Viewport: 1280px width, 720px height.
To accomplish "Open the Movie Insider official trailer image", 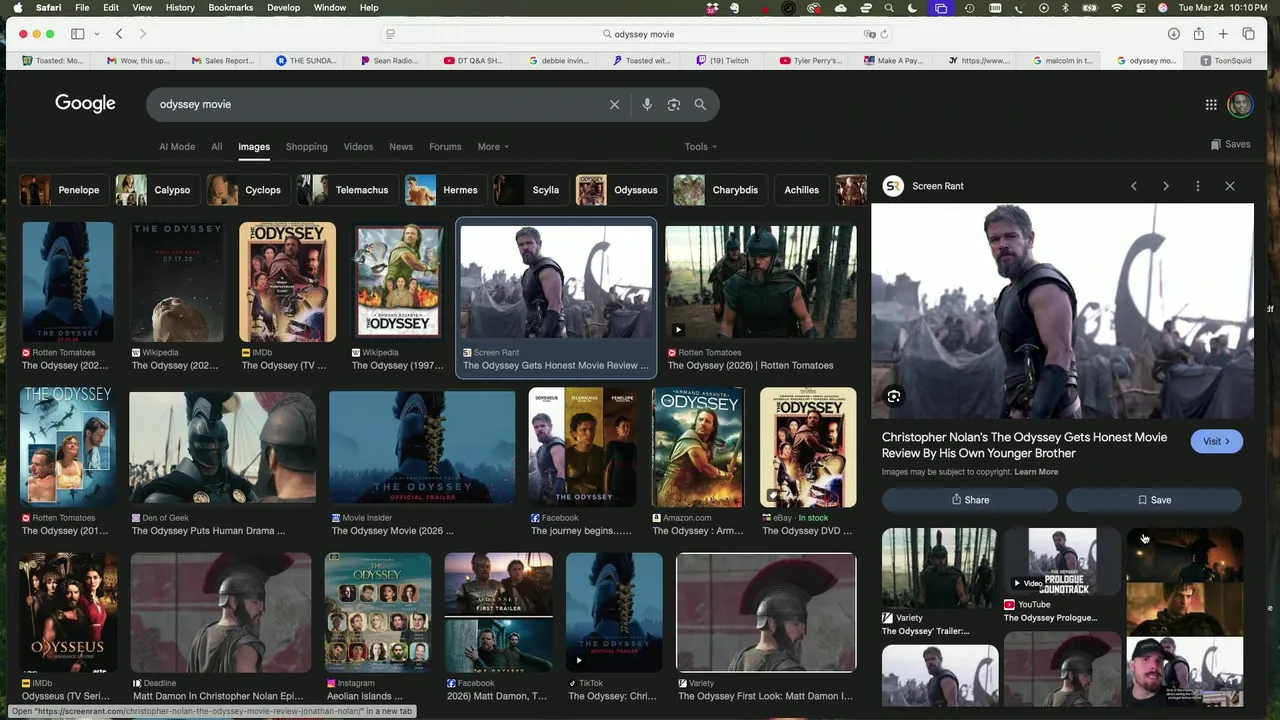I will coord(422,448).
